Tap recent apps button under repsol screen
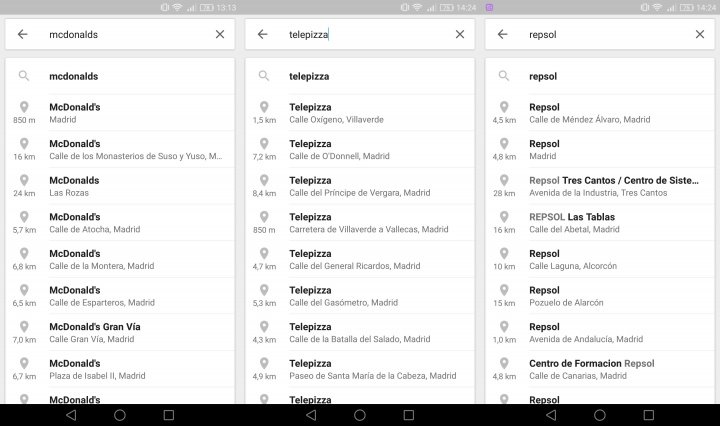Image resolution: width=720 pixels, height=426 pixels. click(x=648, y=415)
